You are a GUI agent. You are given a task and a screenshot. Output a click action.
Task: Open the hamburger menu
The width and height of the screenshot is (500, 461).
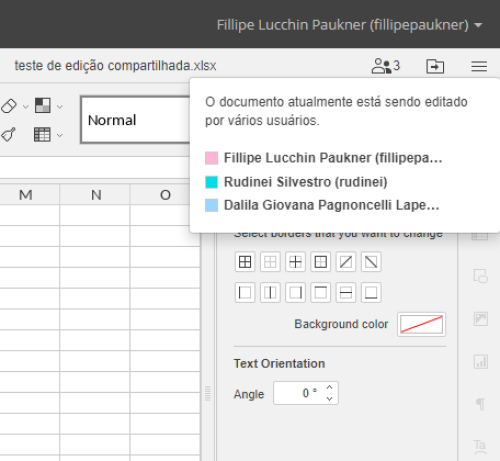coord(479,66)
